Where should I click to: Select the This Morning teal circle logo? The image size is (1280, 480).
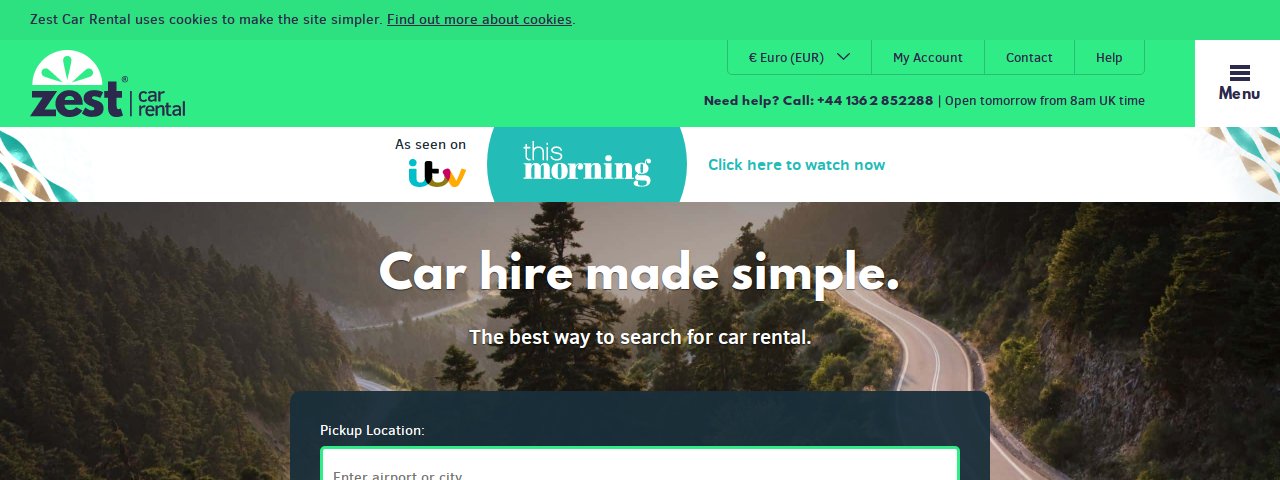pos(587,164)
